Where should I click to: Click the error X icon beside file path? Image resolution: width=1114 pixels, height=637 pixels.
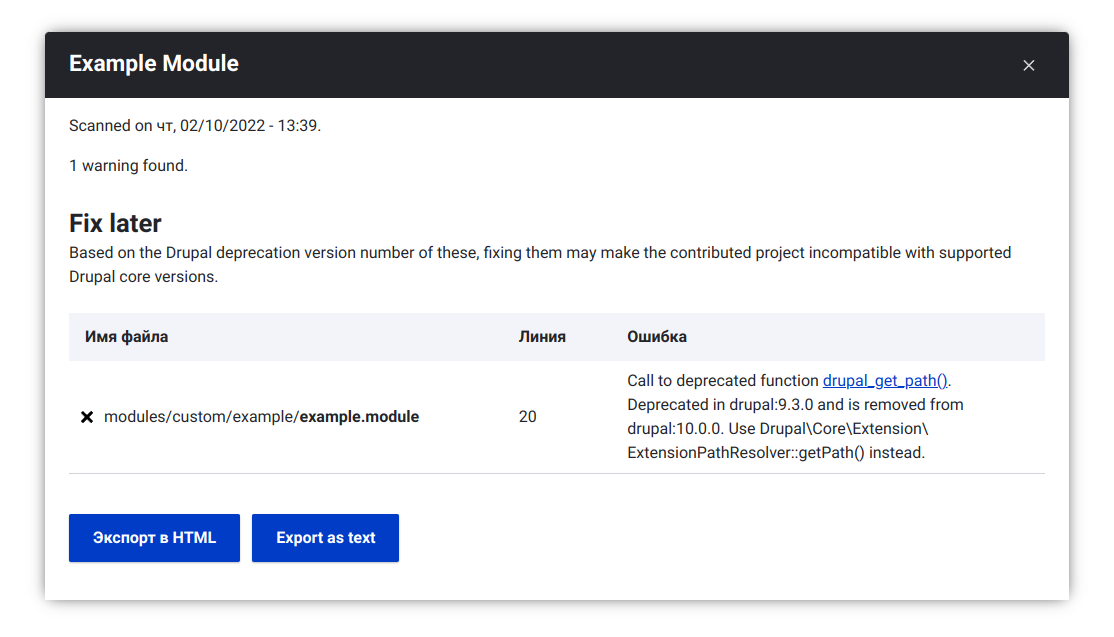point(87,417)
